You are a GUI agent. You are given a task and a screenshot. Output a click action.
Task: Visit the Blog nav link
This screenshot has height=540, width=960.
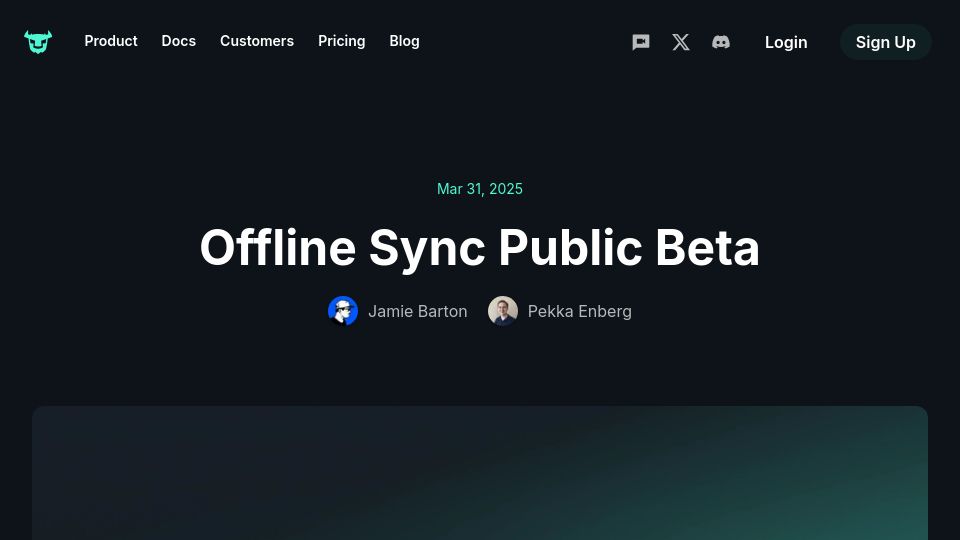click(405, 41)
